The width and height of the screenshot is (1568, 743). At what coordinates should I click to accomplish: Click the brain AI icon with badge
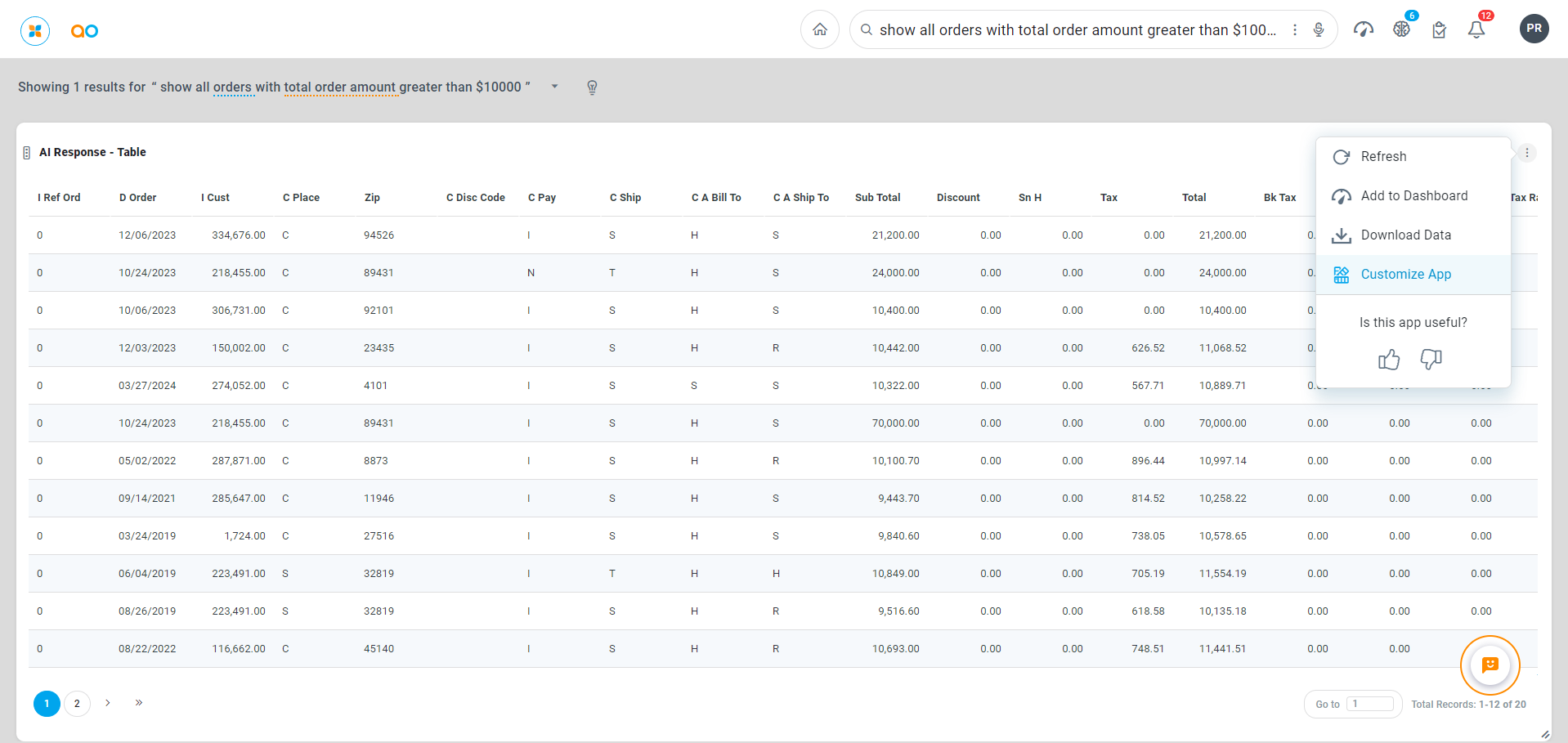[x=1401, y=29]
